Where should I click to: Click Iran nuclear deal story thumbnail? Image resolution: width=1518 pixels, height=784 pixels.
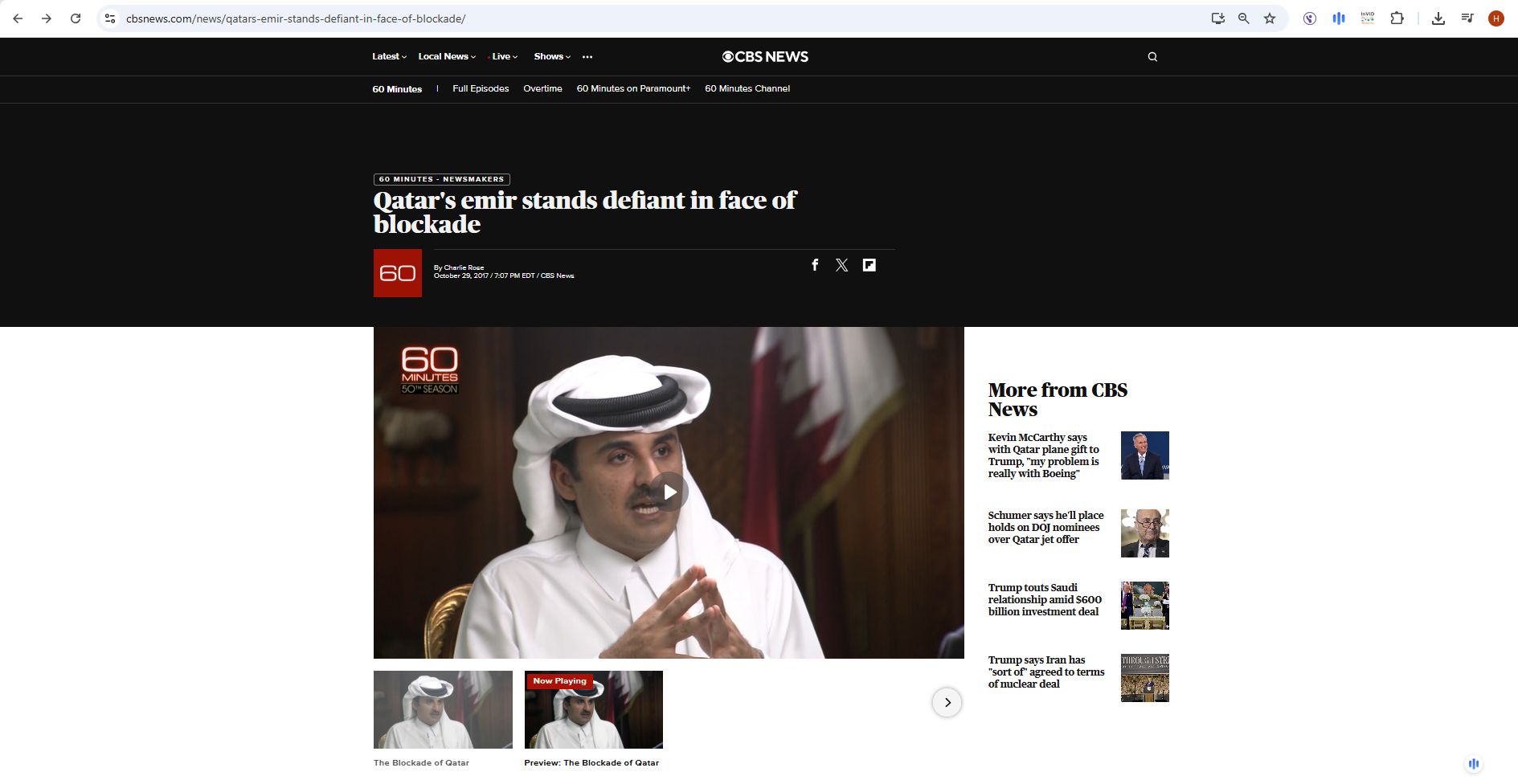click(1145, 678)
